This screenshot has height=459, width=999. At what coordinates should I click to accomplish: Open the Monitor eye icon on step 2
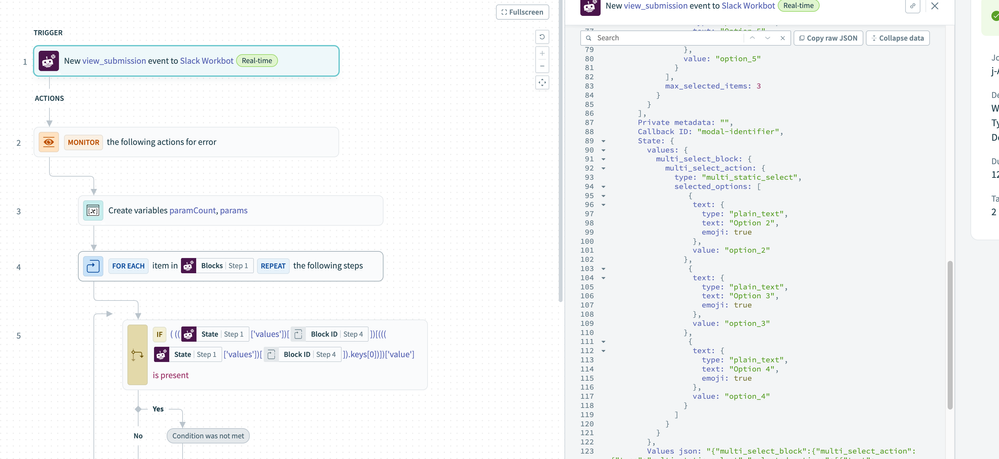pyautogui.click(x=49, y=142)
